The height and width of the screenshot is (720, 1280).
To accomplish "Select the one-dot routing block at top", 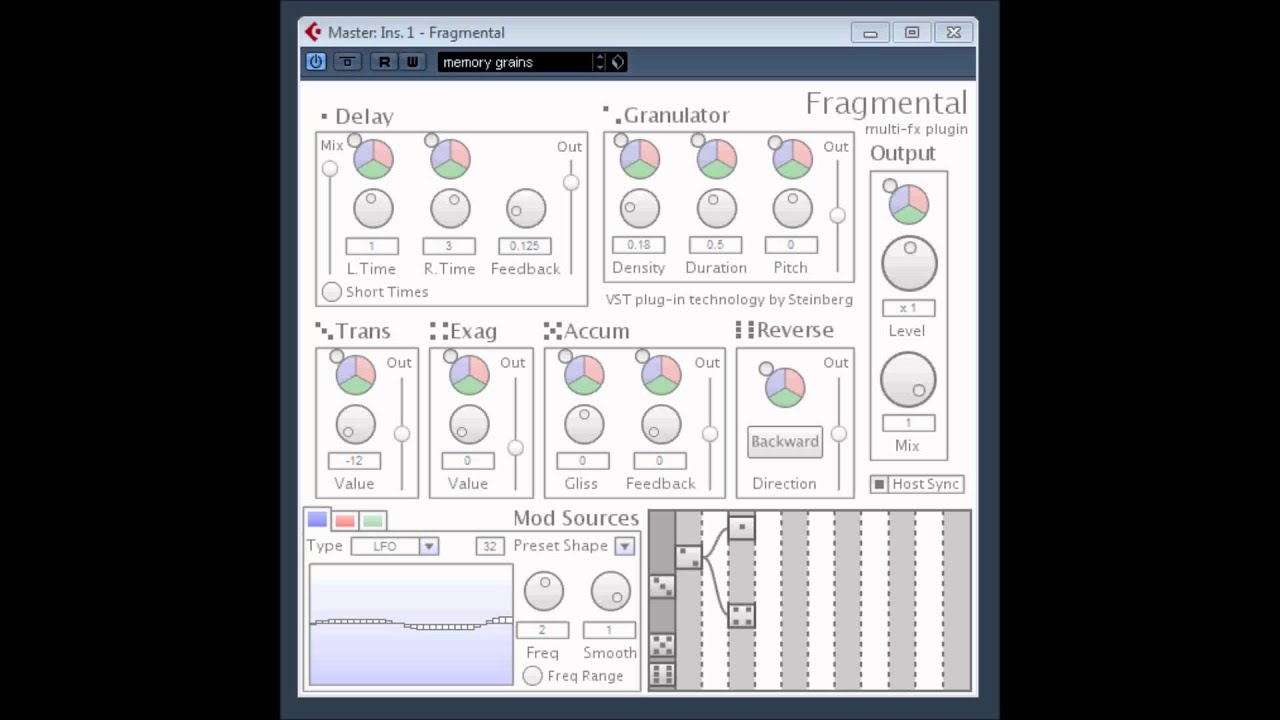I will point(741,526).
